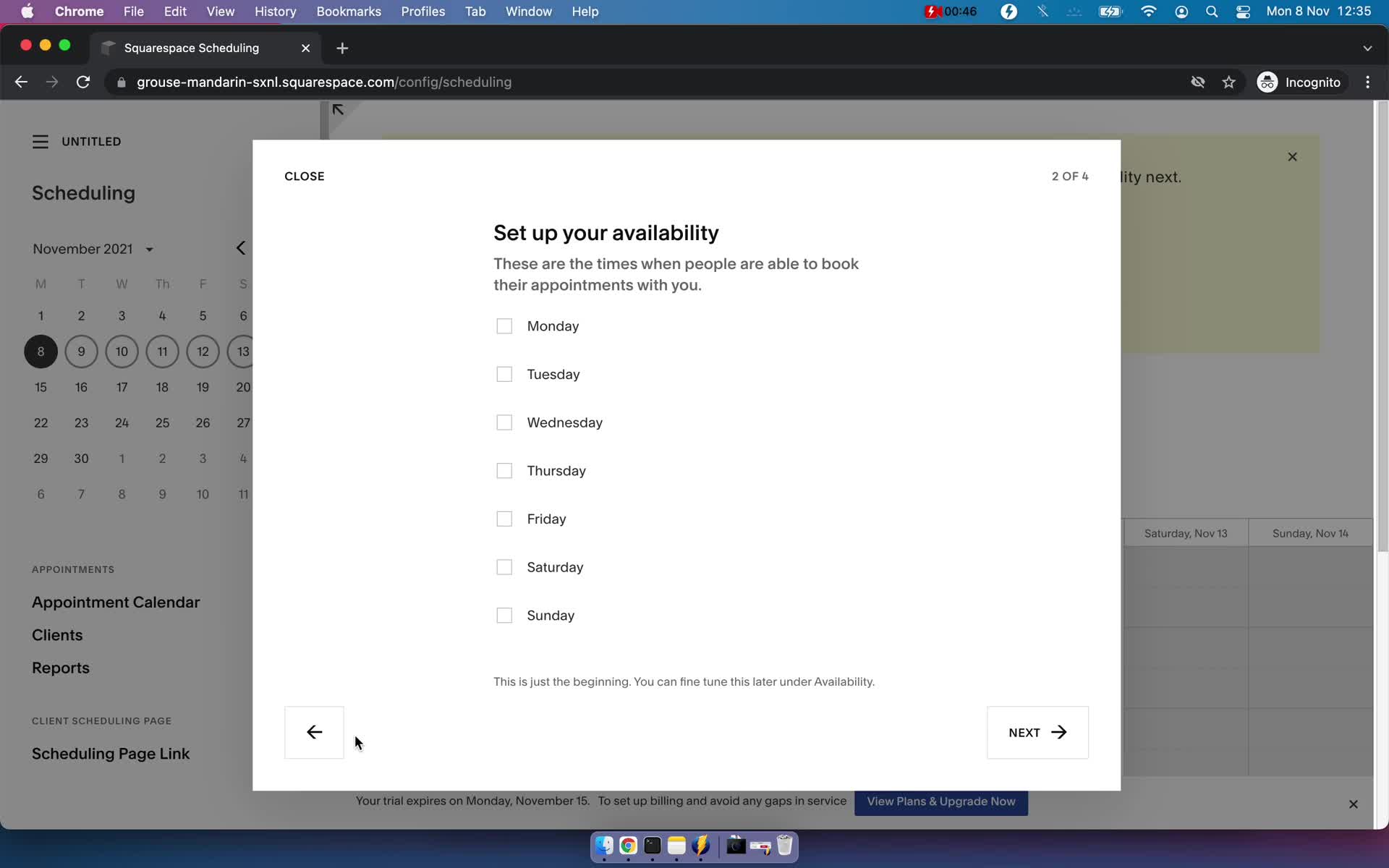Click the battery status icon

point(1110,12)
